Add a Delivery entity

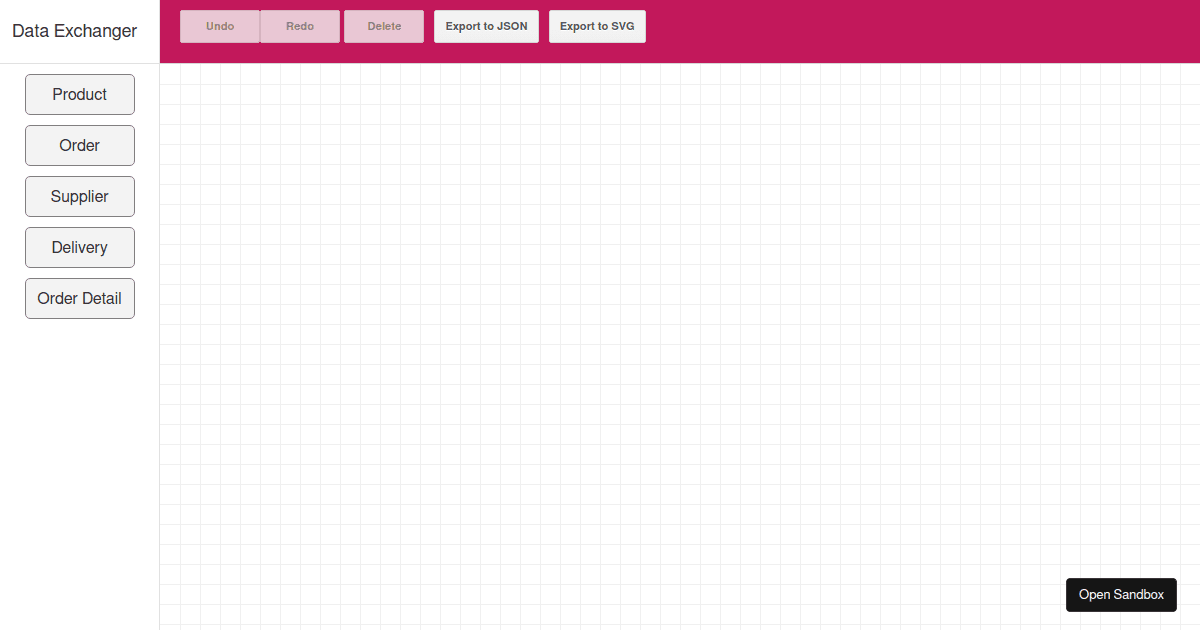pyautogui.click(x=79, y=247)
